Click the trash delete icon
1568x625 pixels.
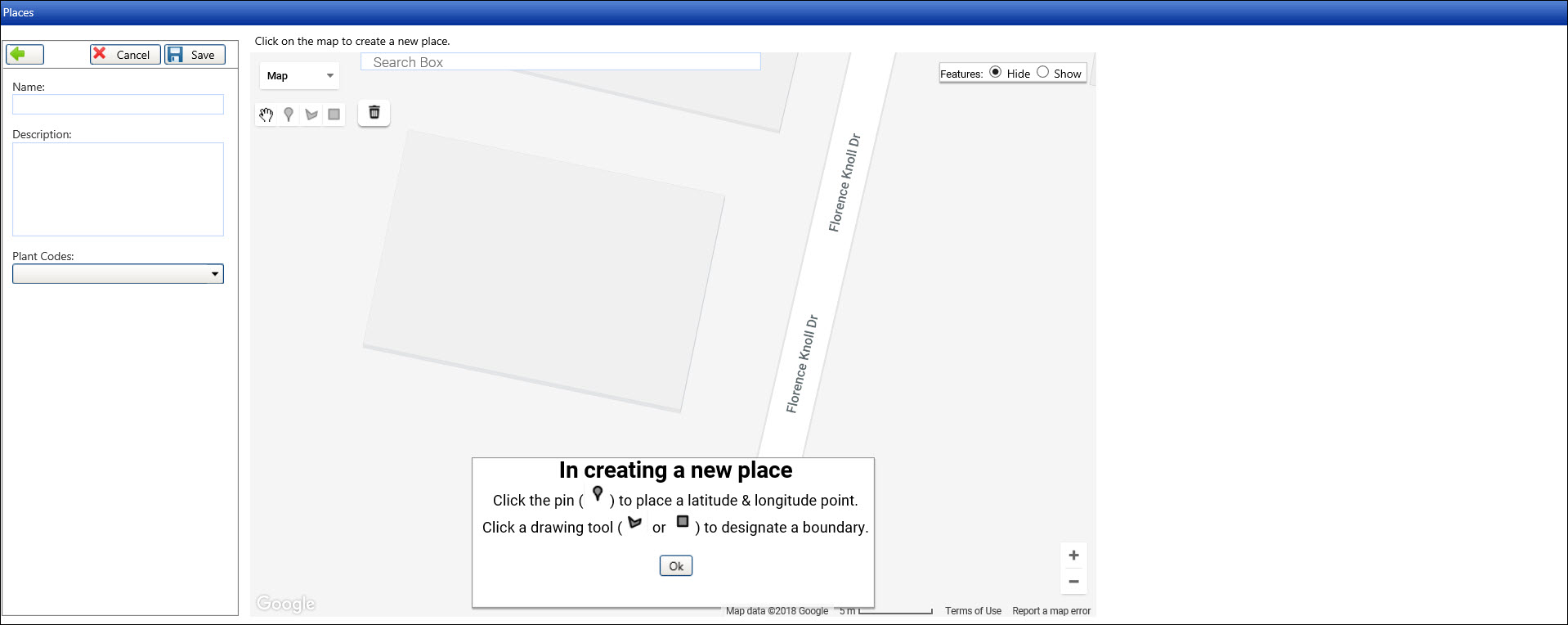pos(374,113)
